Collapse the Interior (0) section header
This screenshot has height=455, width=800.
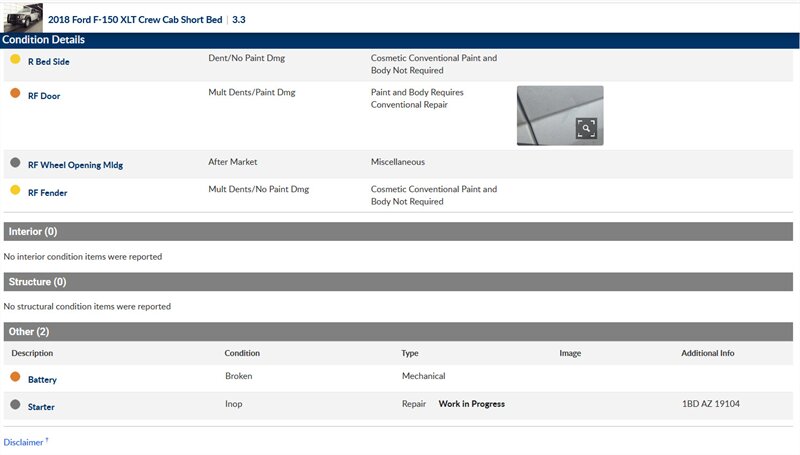398,232
